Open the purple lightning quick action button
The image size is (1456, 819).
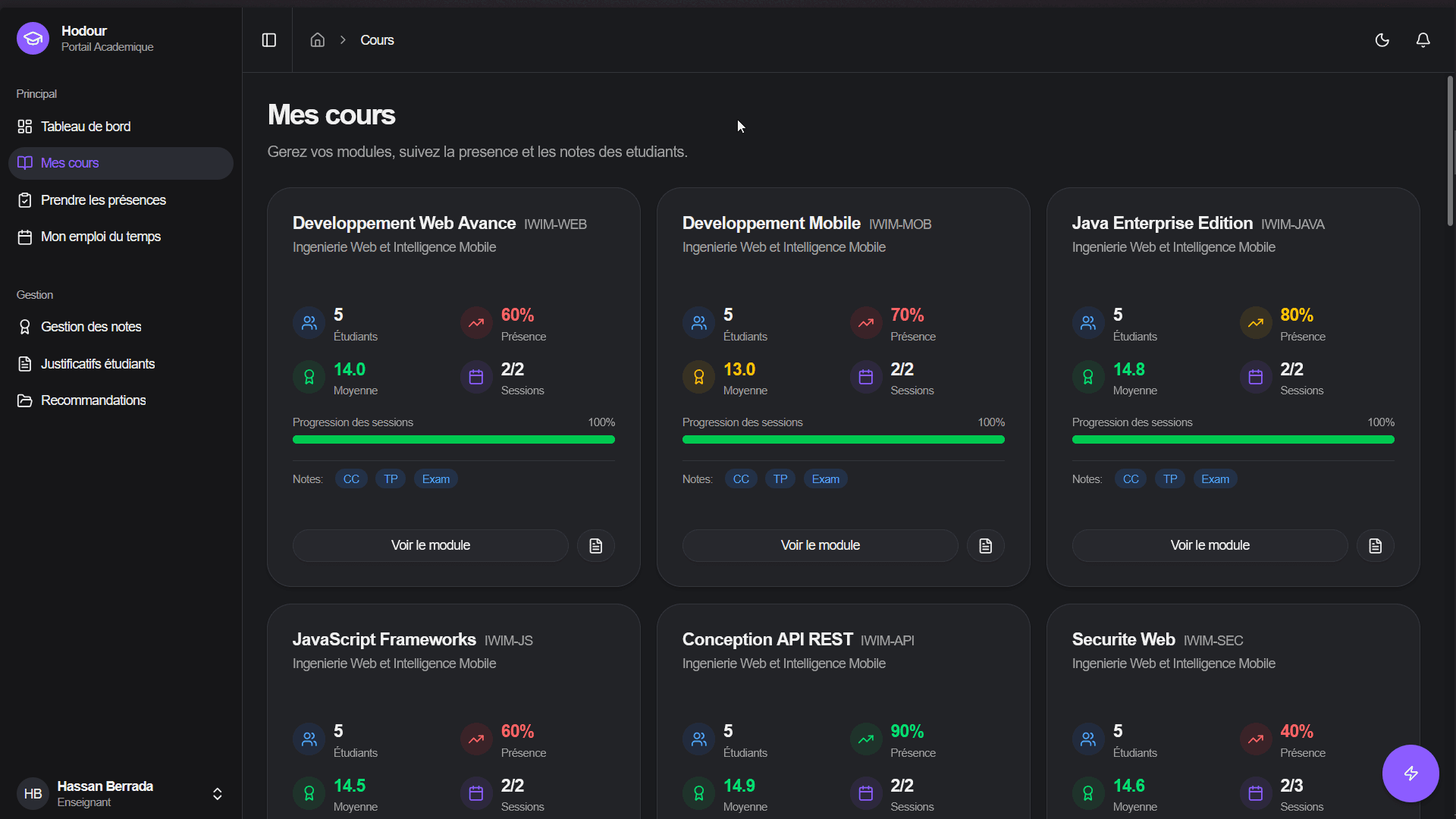click(x=1410, y=773)
